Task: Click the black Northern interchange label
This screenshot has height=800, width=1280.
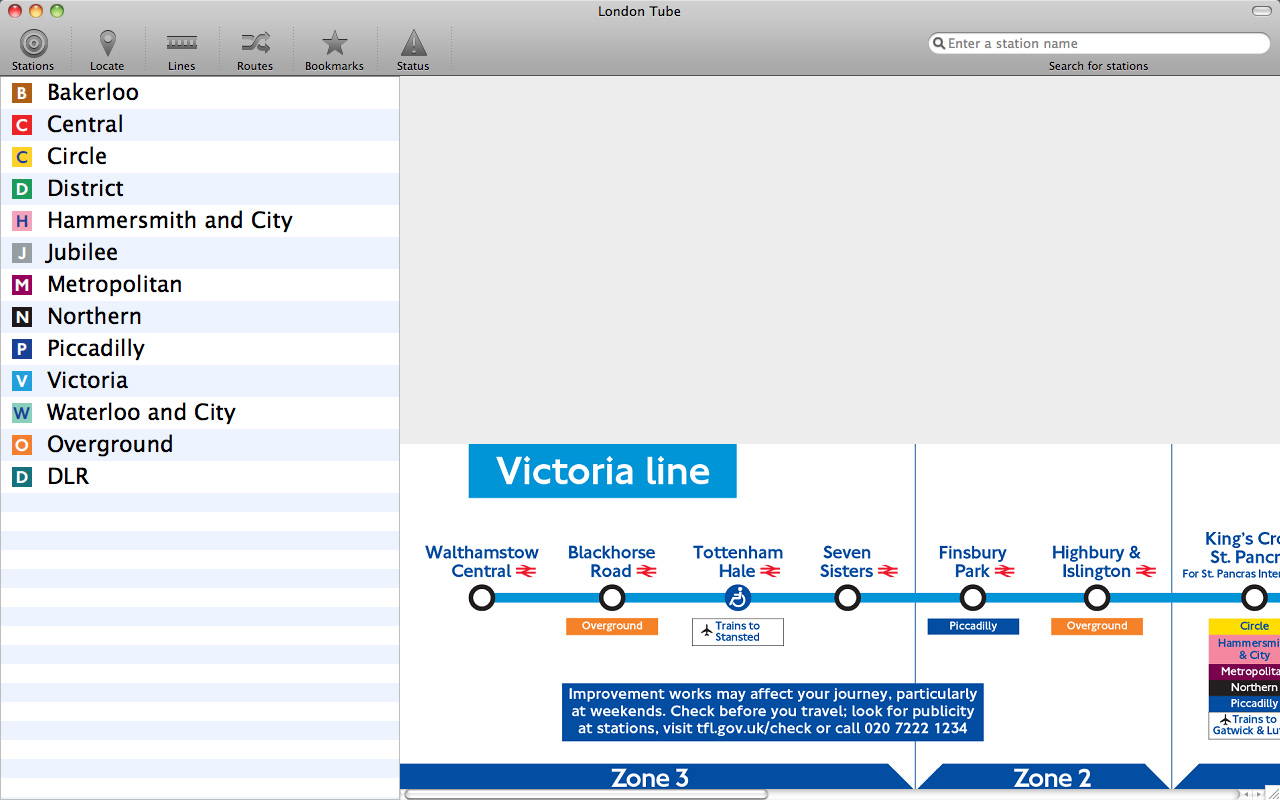Action: tap(1244, 688)
